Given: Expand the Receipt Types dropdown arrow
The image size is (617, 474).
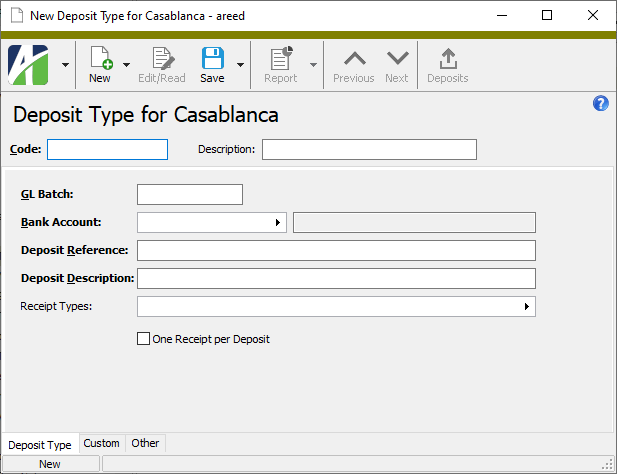Looking at the screenshot, I should 526,307.
